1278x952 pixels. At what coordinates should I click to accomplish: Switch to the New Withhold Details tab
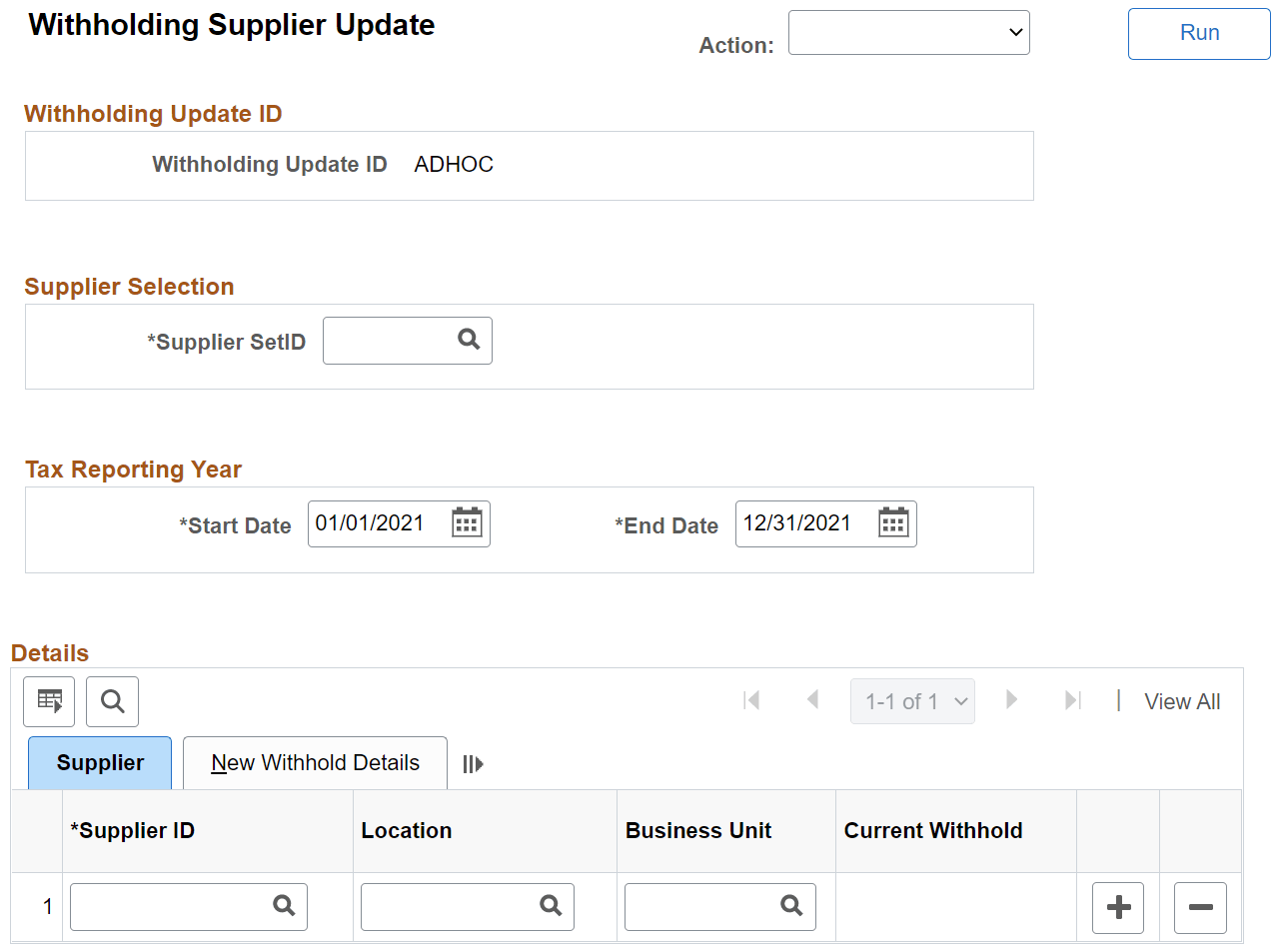pos(314,762)
